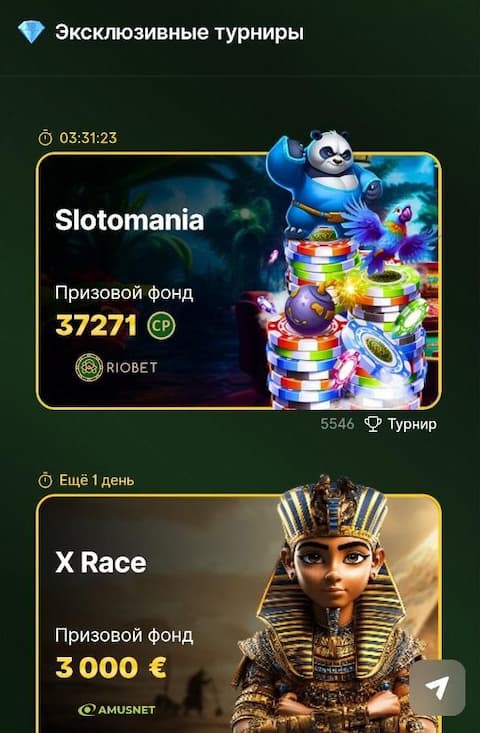The width and height of the screenshot is (480, 733).
Task: Open the Эксклюзивные турниры section title
Action: [x=179, y=33]
